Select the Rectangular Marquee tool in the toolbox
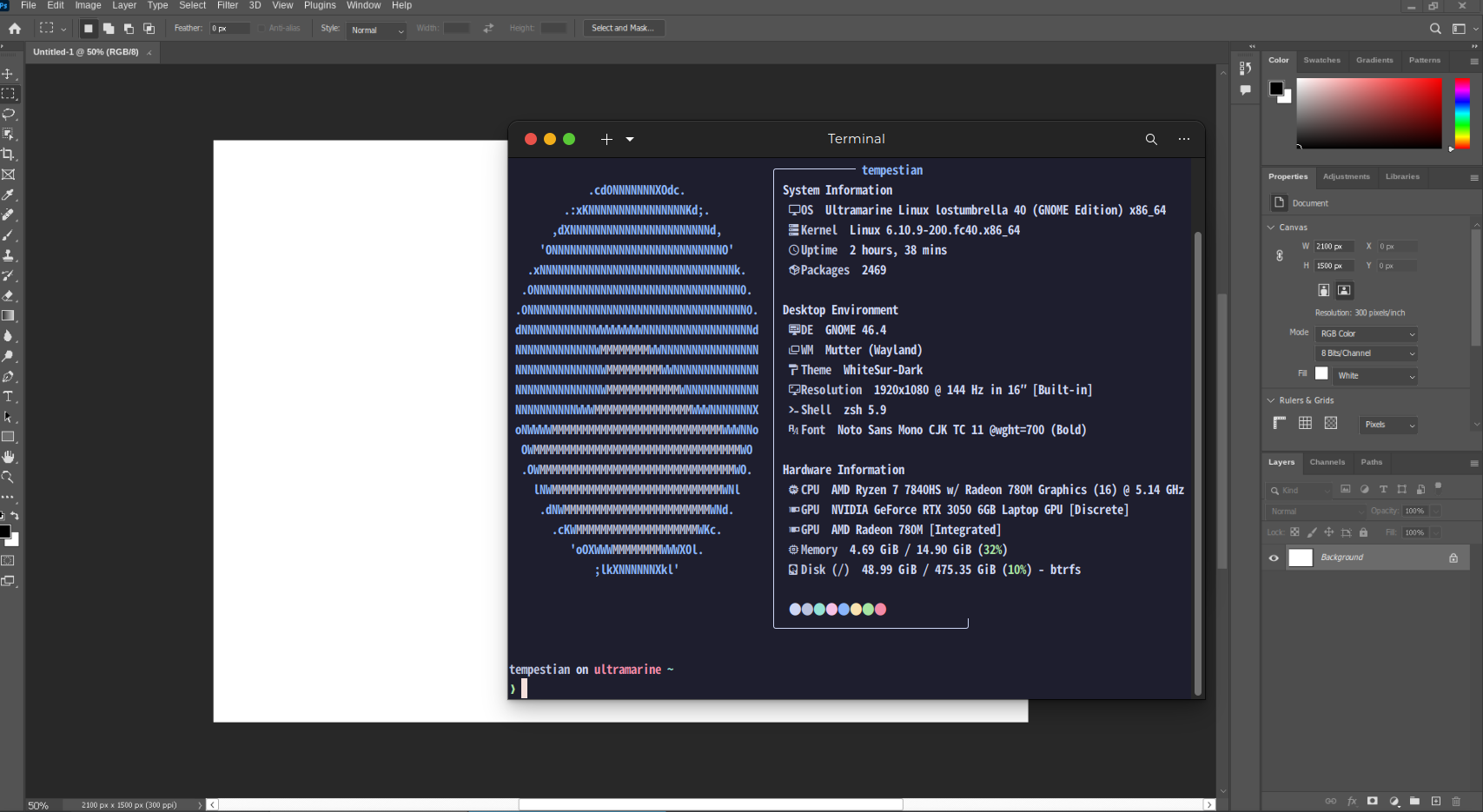 (x=9, y=94)
